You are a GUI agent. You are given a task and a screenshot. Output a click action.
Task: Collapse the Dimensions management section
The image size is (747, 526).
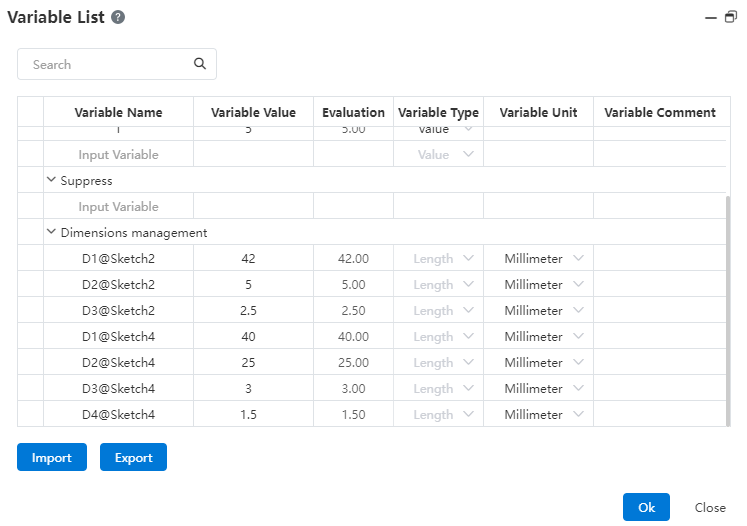click(x=51, y=232)
